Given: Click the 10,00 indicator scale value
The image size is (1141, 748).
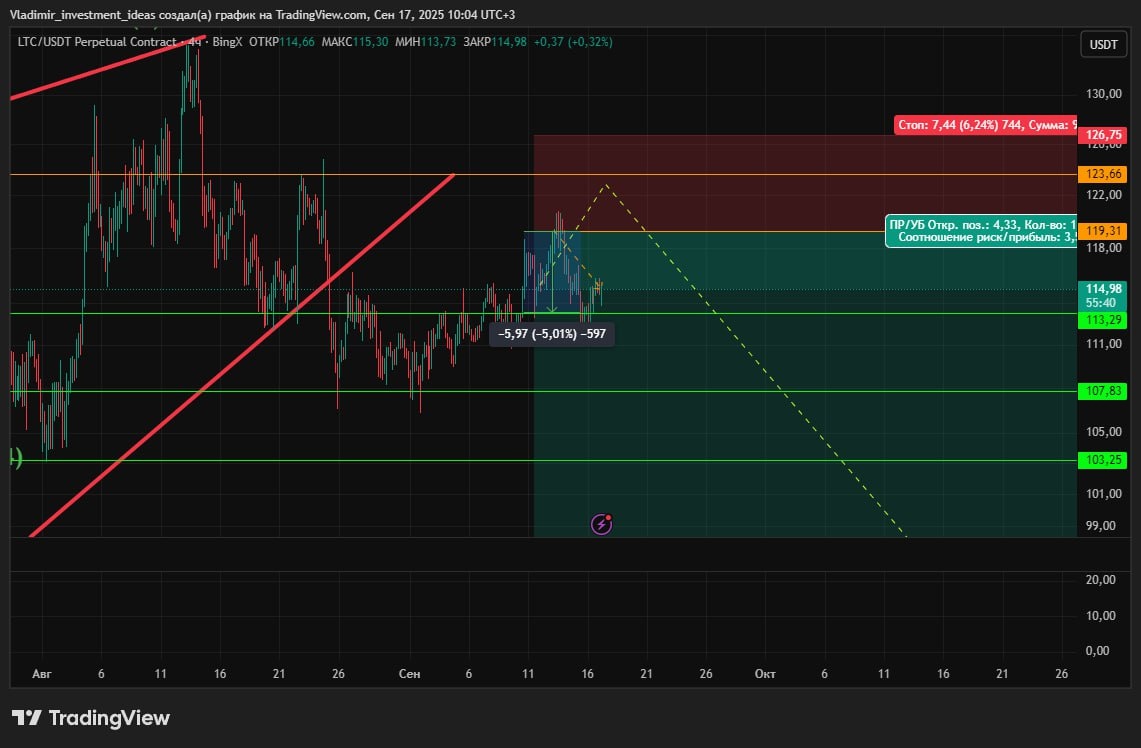Looking at the screenshot, I should (x=1100, y=616).
